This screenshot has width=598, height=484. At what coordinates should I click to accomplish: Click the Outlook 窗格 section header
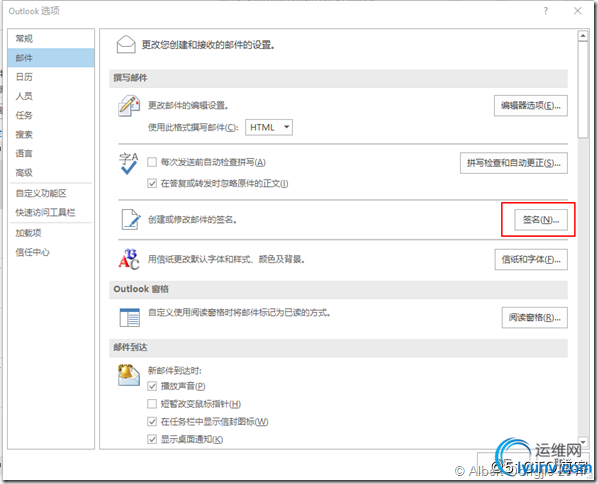338,289
